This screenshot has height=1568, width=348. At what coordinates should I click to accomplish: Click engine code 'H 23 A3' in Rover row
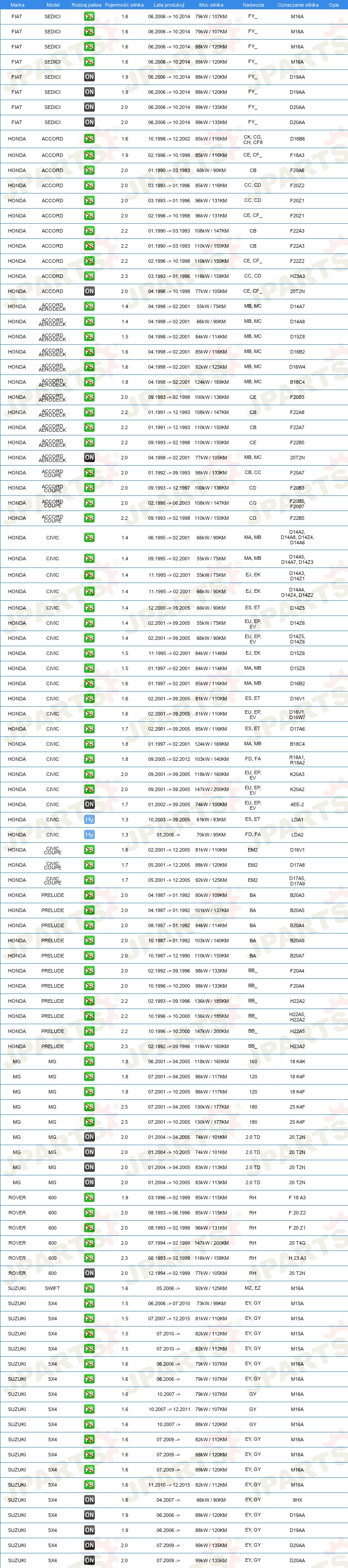tap(297, 1258)
